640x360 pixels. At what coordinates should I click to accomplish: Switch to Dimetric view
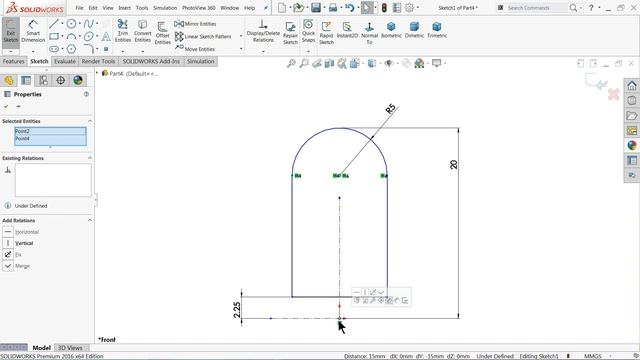[414, 30]
